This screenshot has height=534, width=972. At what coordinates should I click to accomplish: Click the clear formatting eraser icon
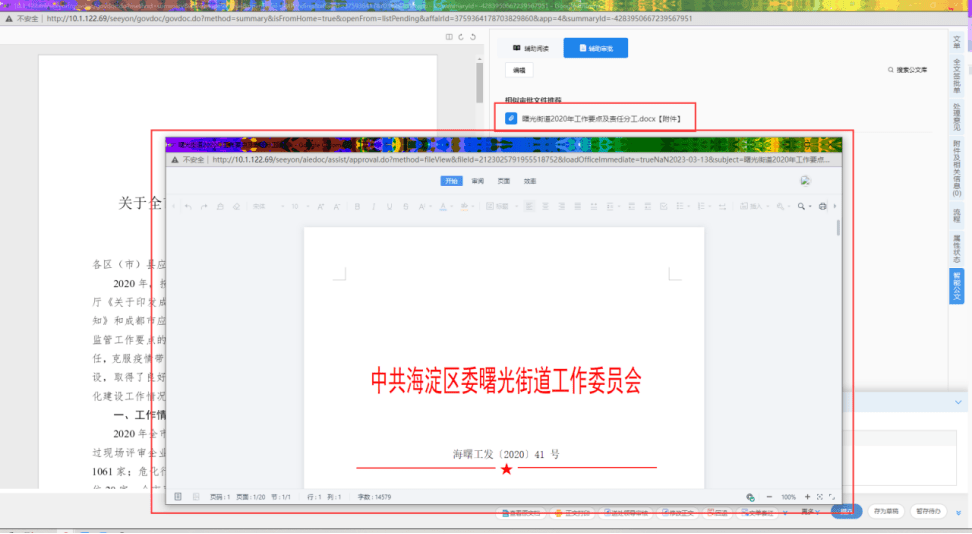pyautogui.click(x=236, y=207)
